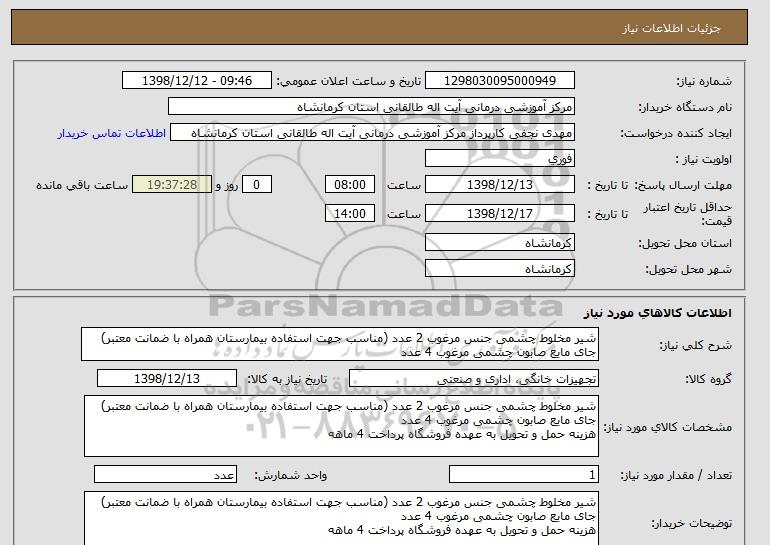Click the نام دستگاه خریدار field
The width and height of the screenshot is (770, 545).
[x=371, y=107]
